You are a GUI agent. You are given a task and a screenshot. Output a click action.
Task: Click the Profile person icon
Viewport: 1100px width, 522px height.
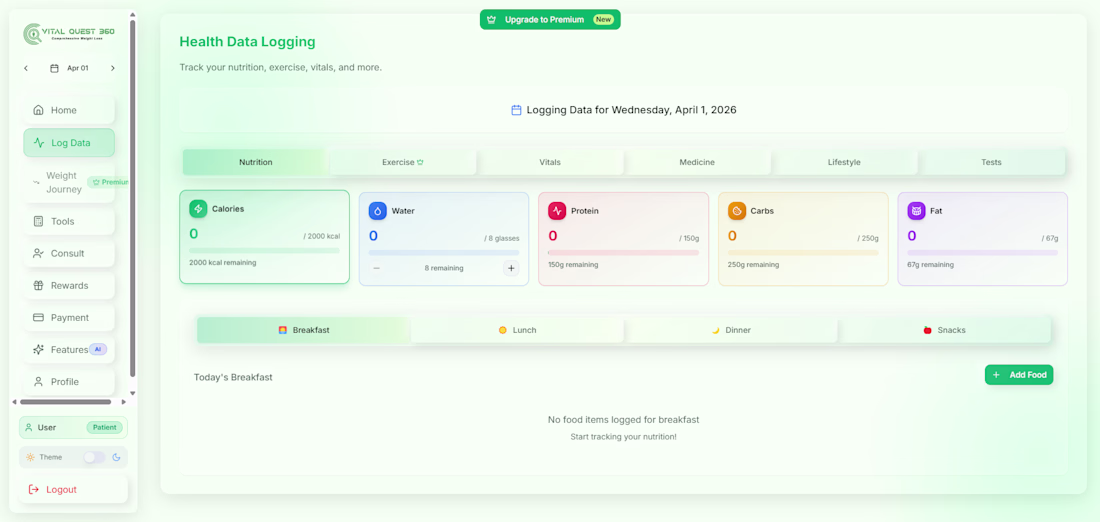point(39,382)
